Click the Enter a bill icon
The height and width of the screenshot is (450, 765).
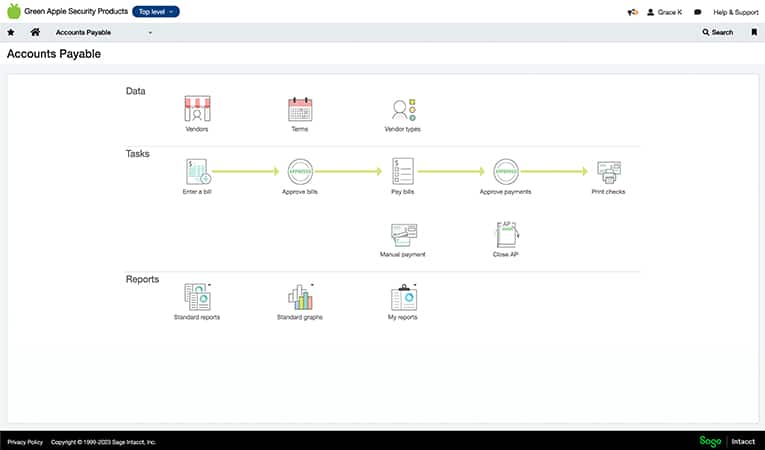(198, 171)
